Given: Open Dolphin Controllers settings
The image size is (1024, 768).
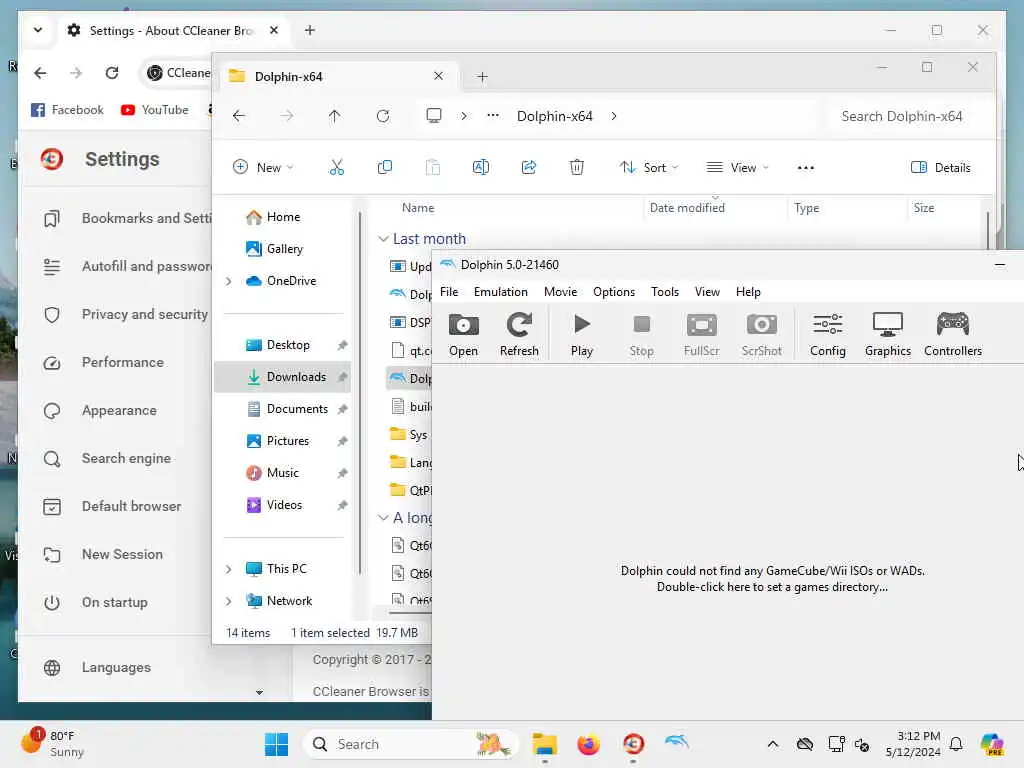Looking at the screenshot, I should click(953, 334).
